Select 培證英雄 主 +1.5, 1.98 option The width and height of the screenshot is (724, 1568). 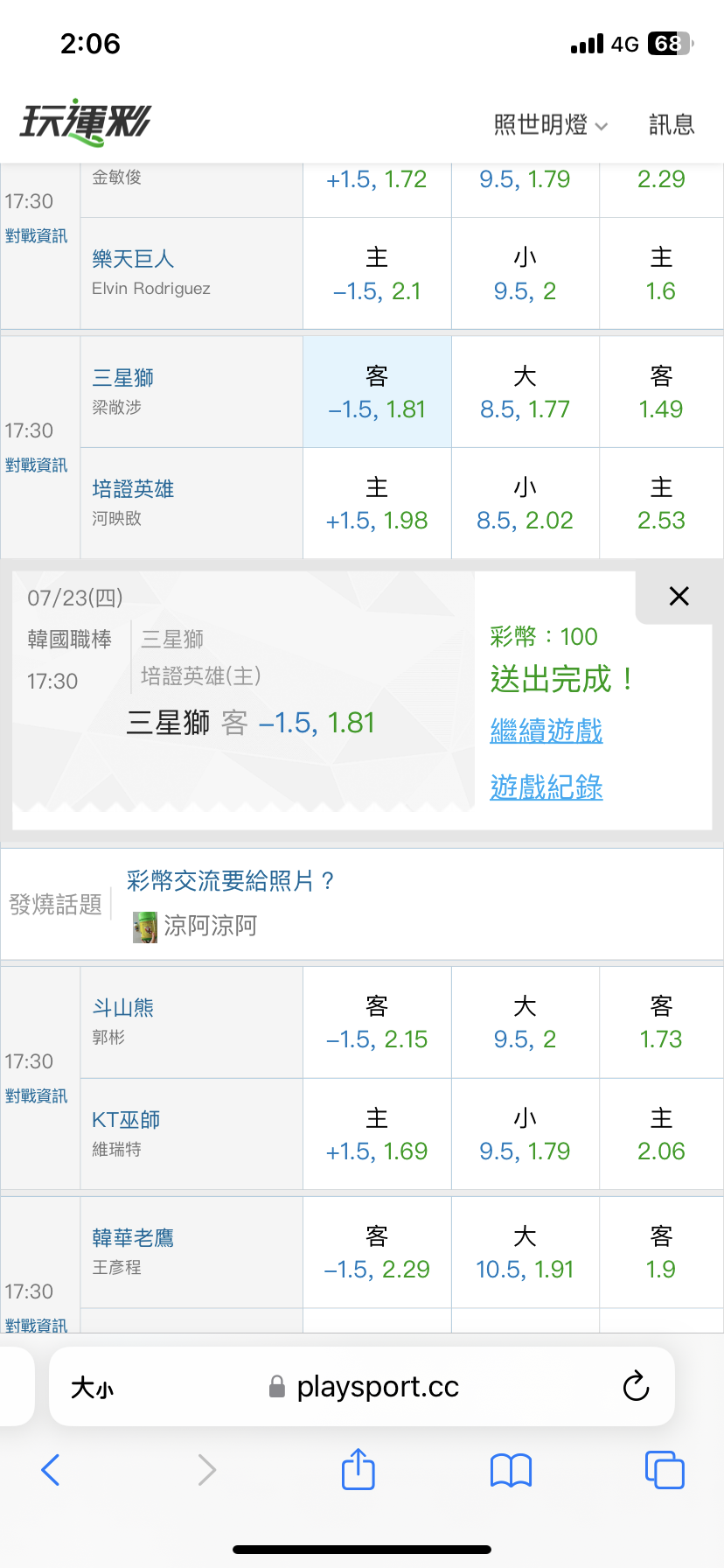click(x=377, y=503)
